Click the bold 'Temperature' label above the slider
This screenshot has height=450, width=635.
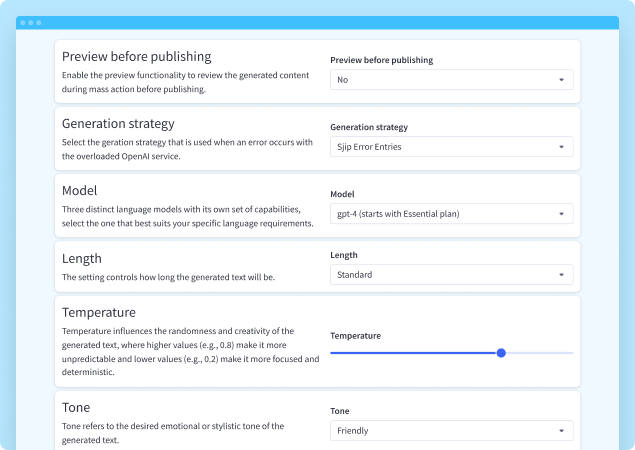click(x=355, y=336)
